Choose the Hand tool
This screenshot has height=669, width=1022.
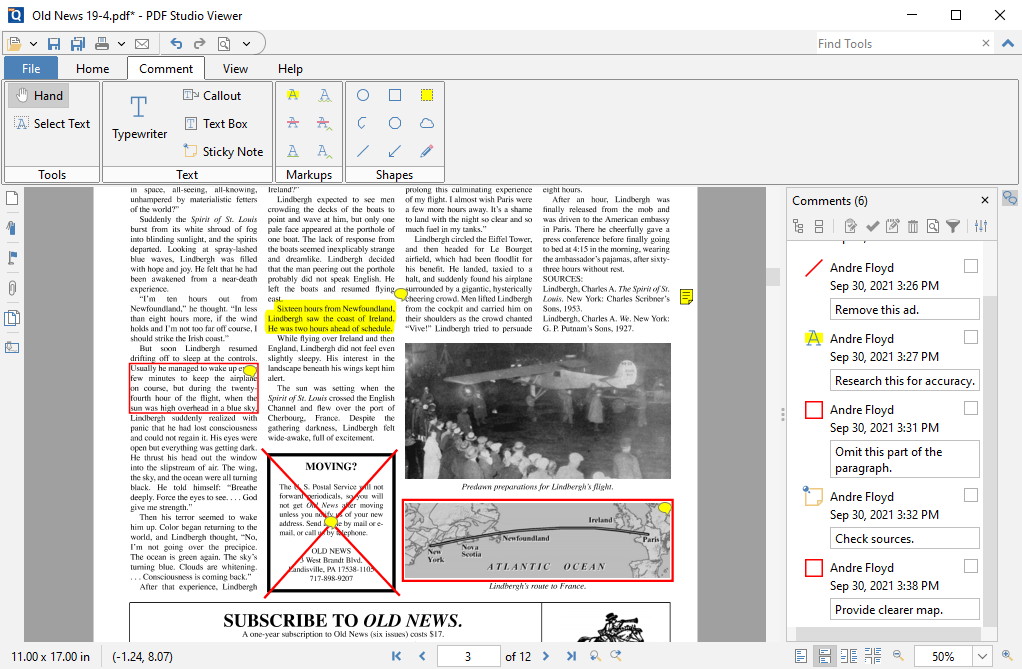click(38, 95)
